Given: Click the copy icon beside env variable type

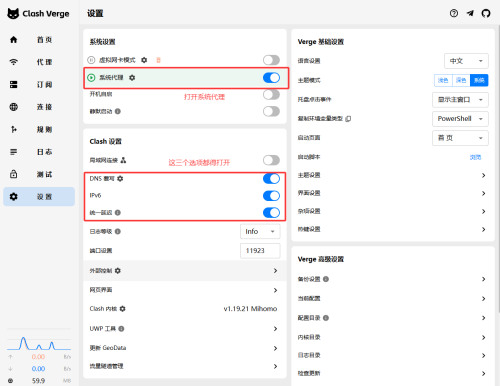Looking at the screenshot, I should coord(348,119).
